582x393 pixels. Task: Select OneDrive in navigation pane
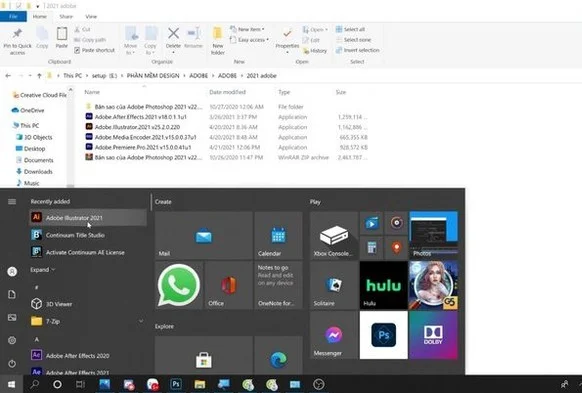click(x=32, y=110)
